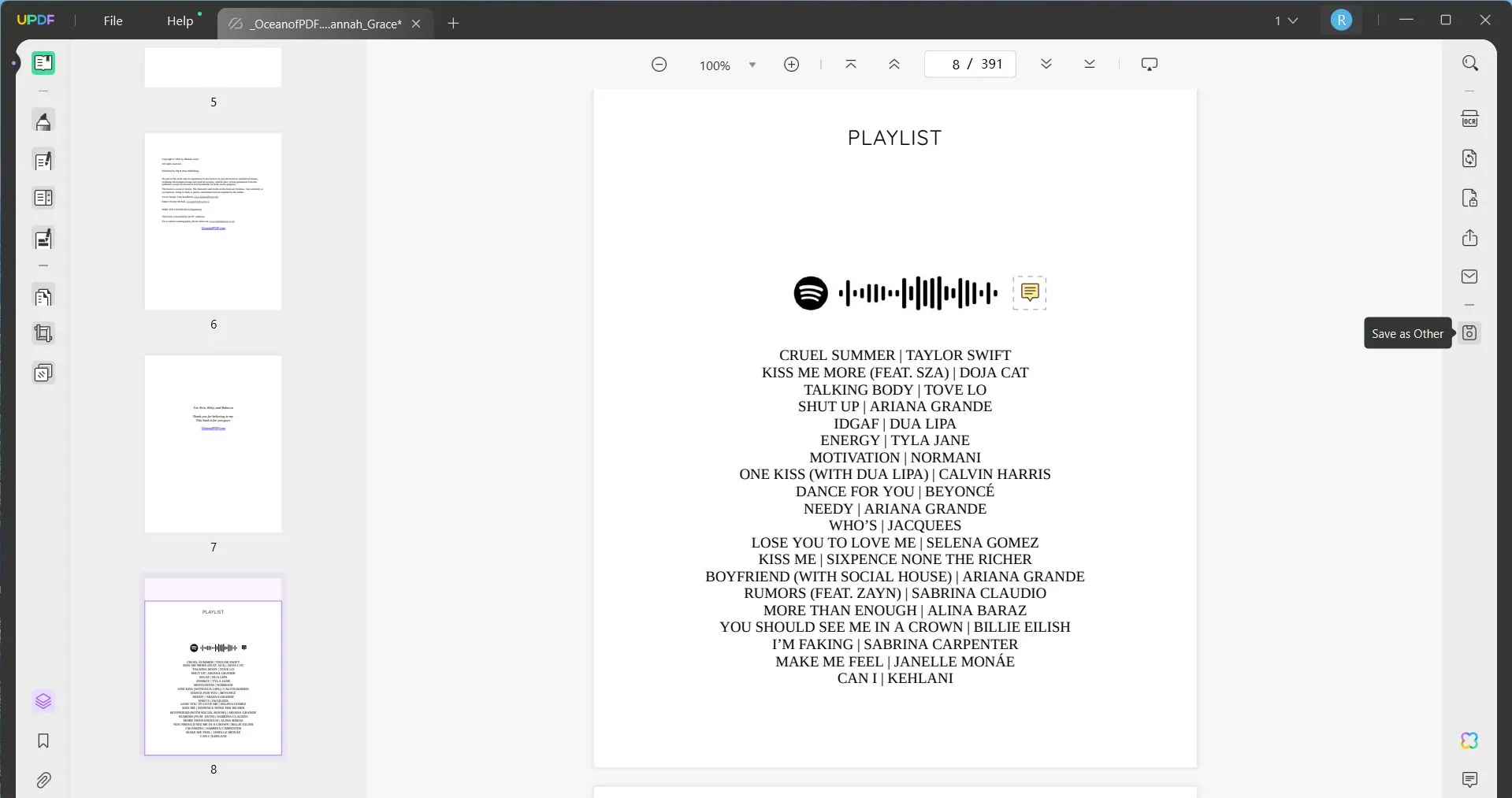Viewport: 1512px width, 798px height.
Task: Open the Reader mode icon in left sidebar
Action: [43, 63]
